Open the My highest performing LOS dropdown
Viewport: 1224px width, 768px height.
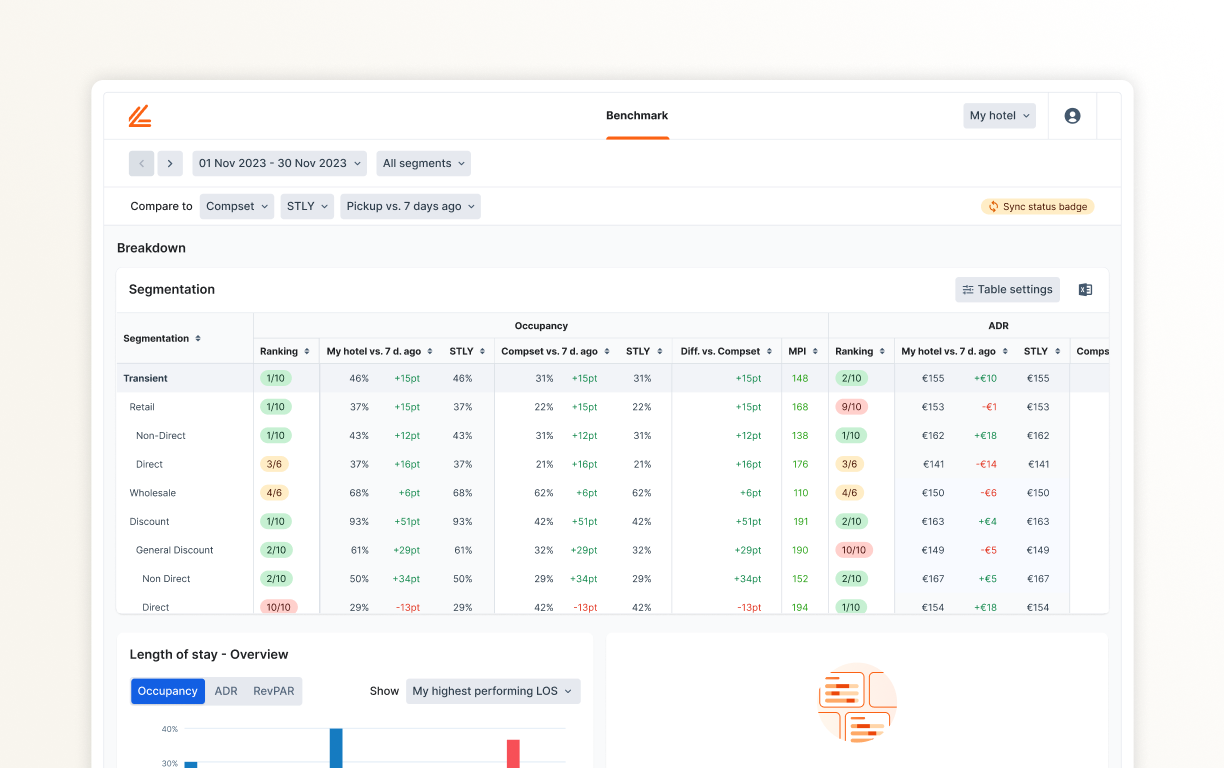coord(493,690)
